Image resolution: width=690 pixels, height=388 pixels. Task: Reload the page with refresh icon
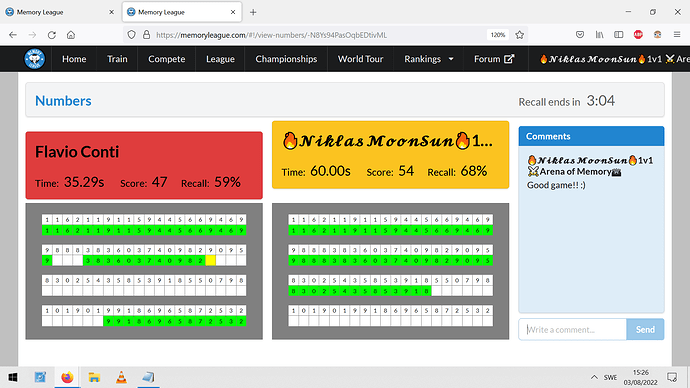[51, 35]
